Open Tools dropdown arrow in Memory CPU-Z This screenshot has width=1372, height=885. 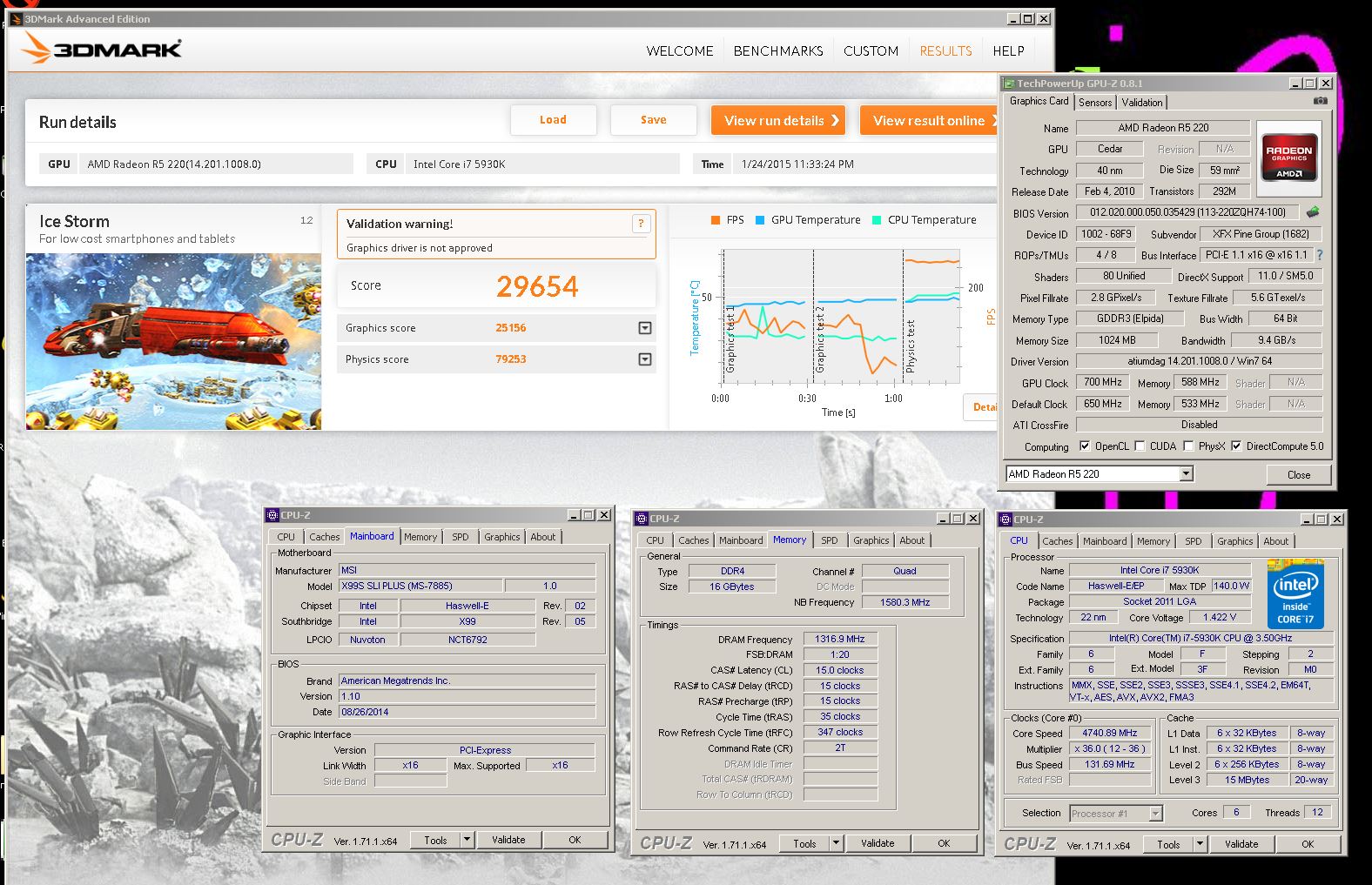[837, 843]
